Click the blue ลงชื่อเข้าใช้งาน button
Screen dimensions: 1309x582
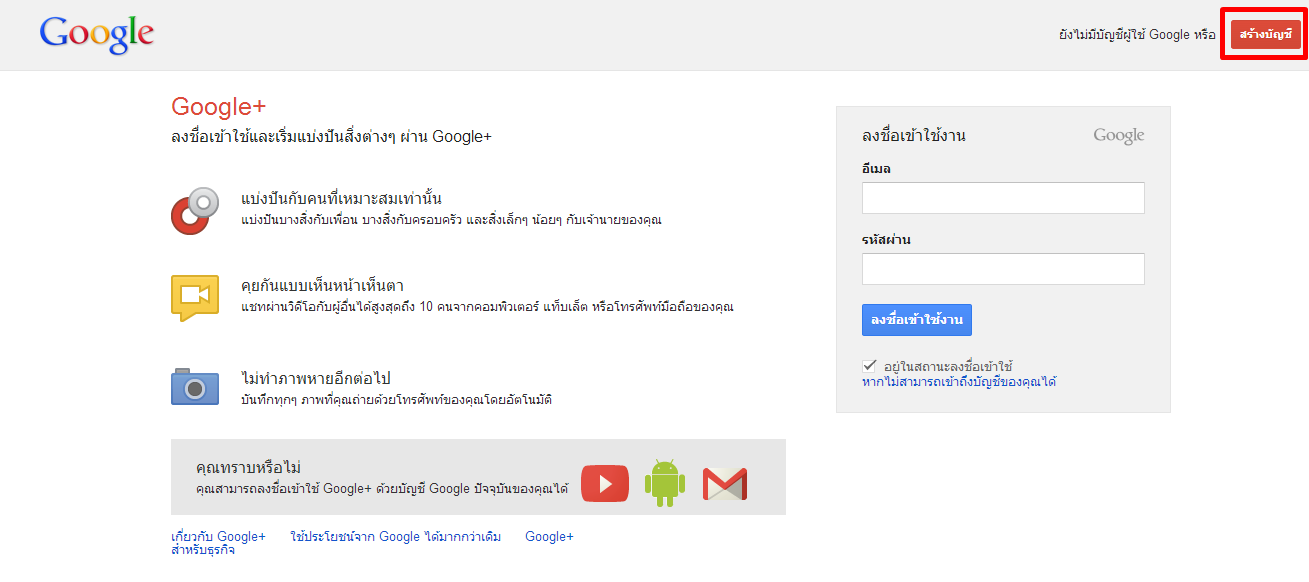(x=917, y=320)
